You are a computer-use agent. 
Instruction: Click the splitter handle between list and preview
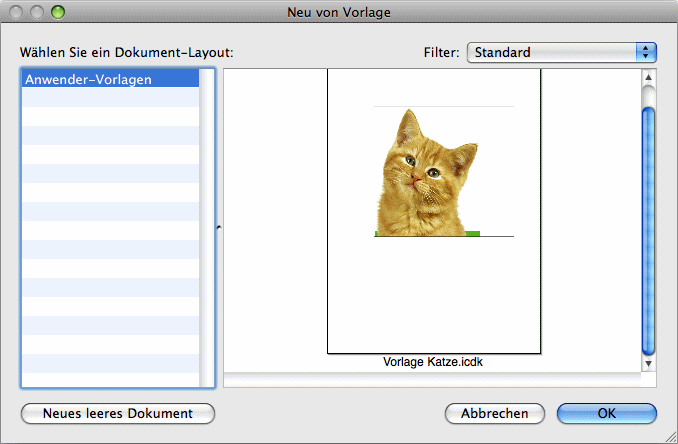coord(219,228)
